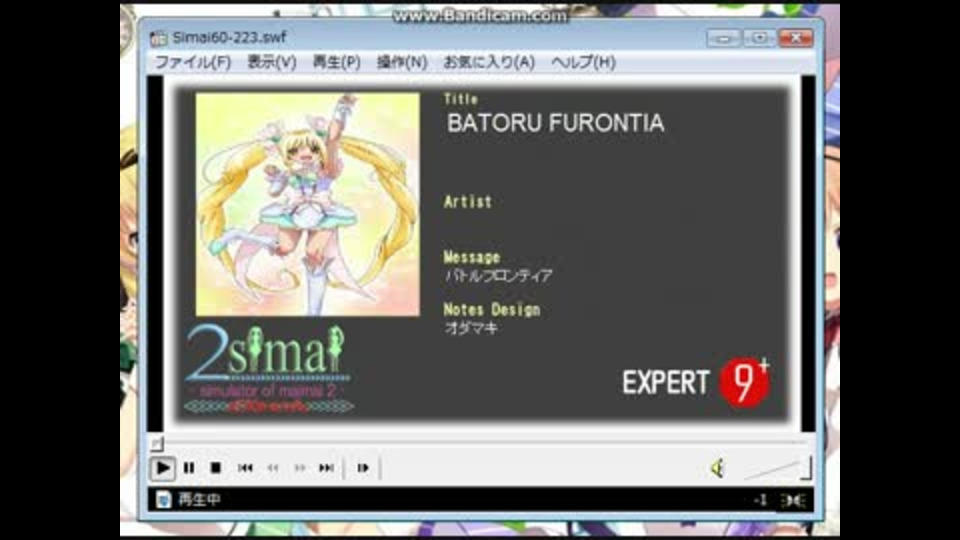Open the 再生(P) menu

pyautogui.click(x=336, y=62)
